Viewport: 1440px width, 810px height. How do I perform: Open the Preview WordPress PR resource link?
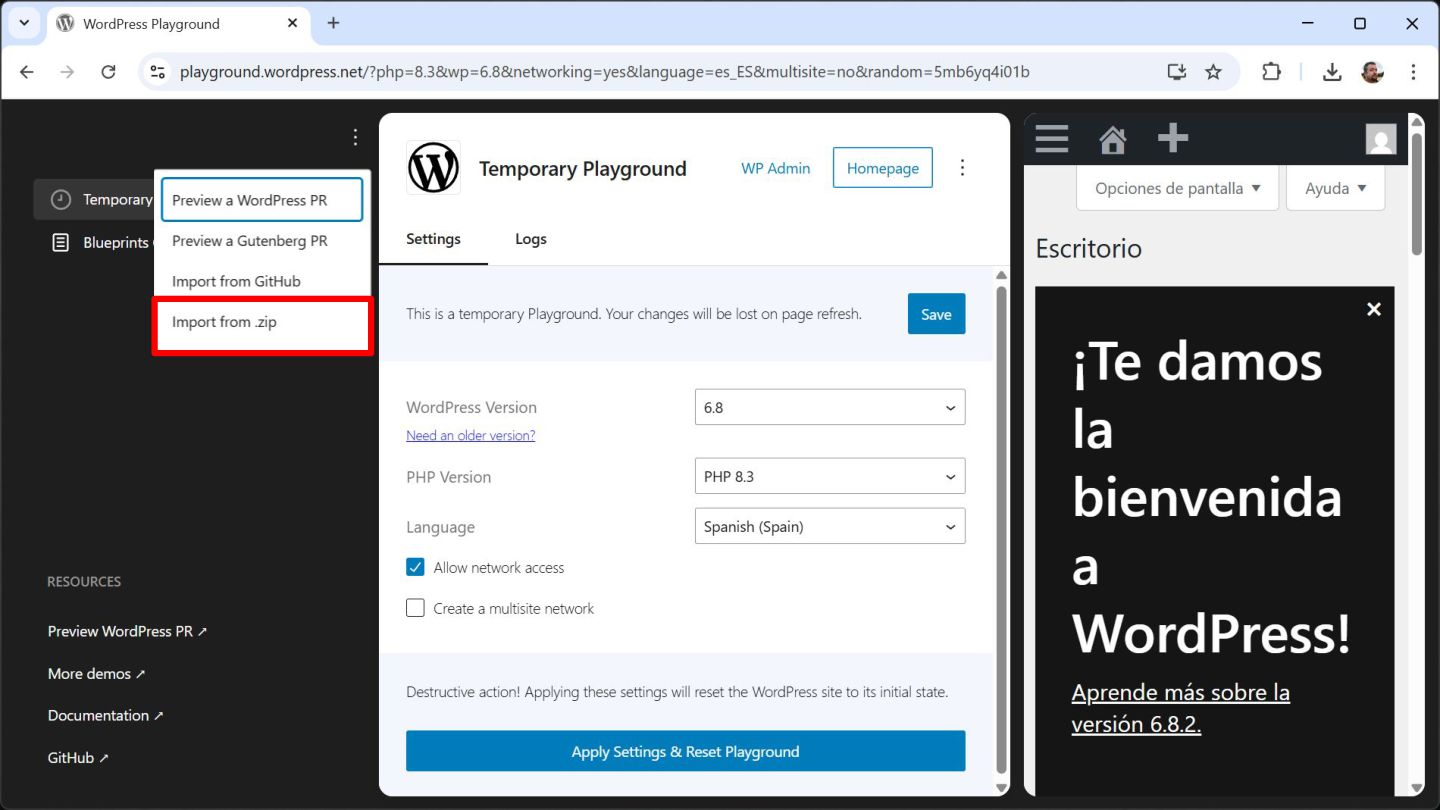127,631
